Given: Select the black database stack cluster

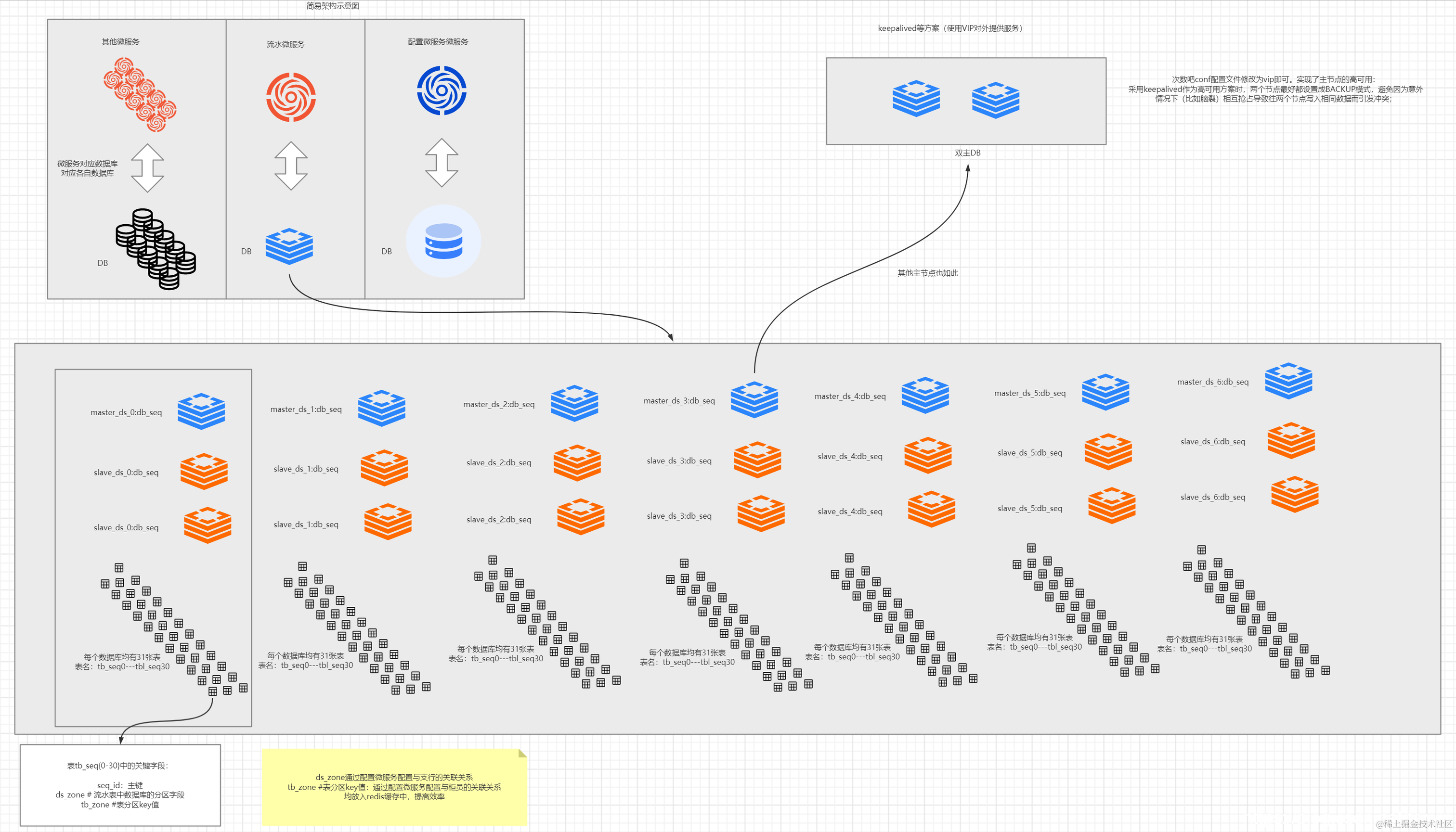Looking at the screenshot, I should tap(156, 249).
